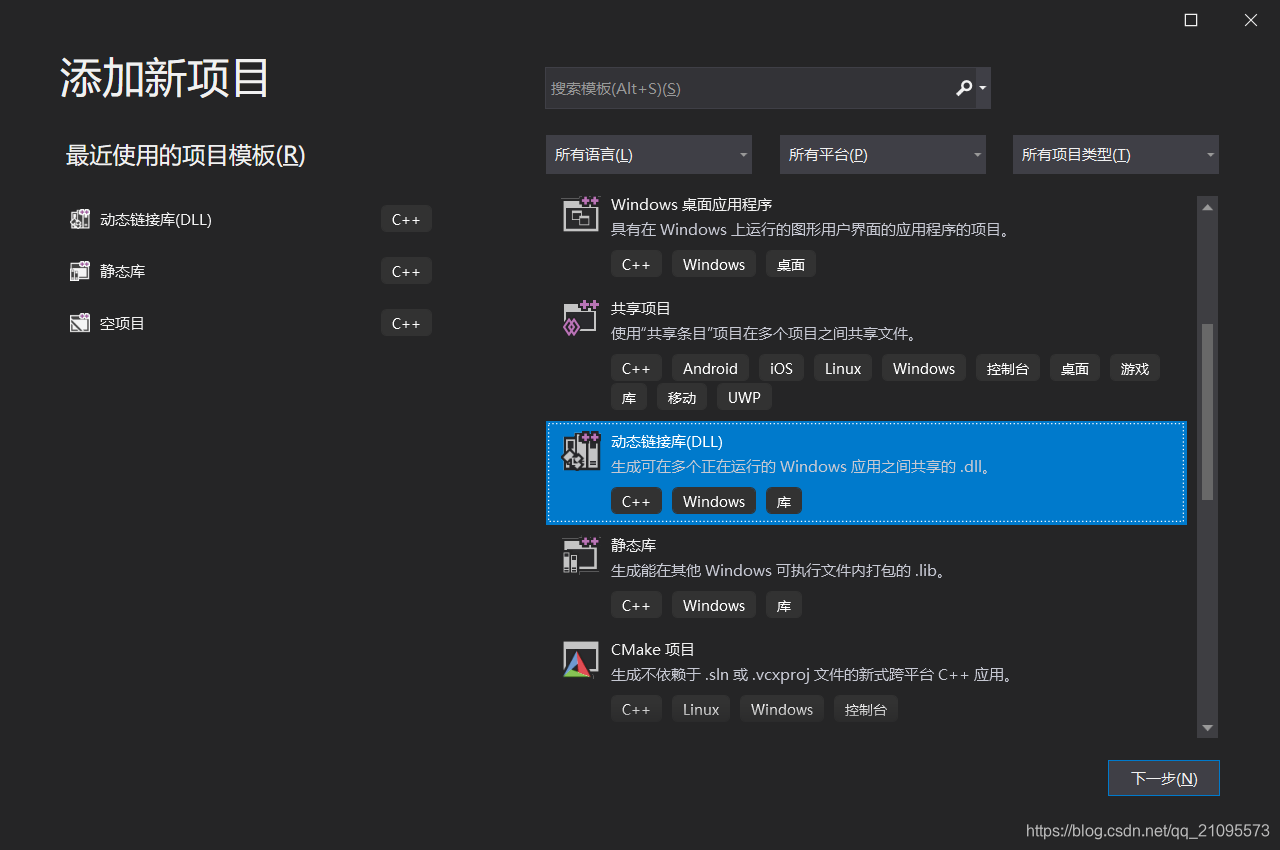Screen dimensions: 1280x850
Task: Click the C++ tag on the 共享项目 template
Action: 636,367
